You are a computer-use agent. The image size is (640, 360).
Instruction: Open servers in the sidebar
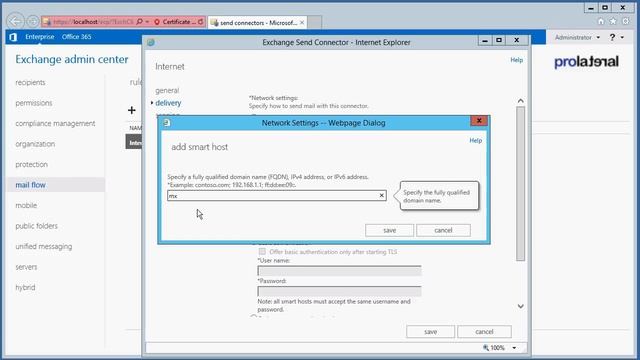26,267
